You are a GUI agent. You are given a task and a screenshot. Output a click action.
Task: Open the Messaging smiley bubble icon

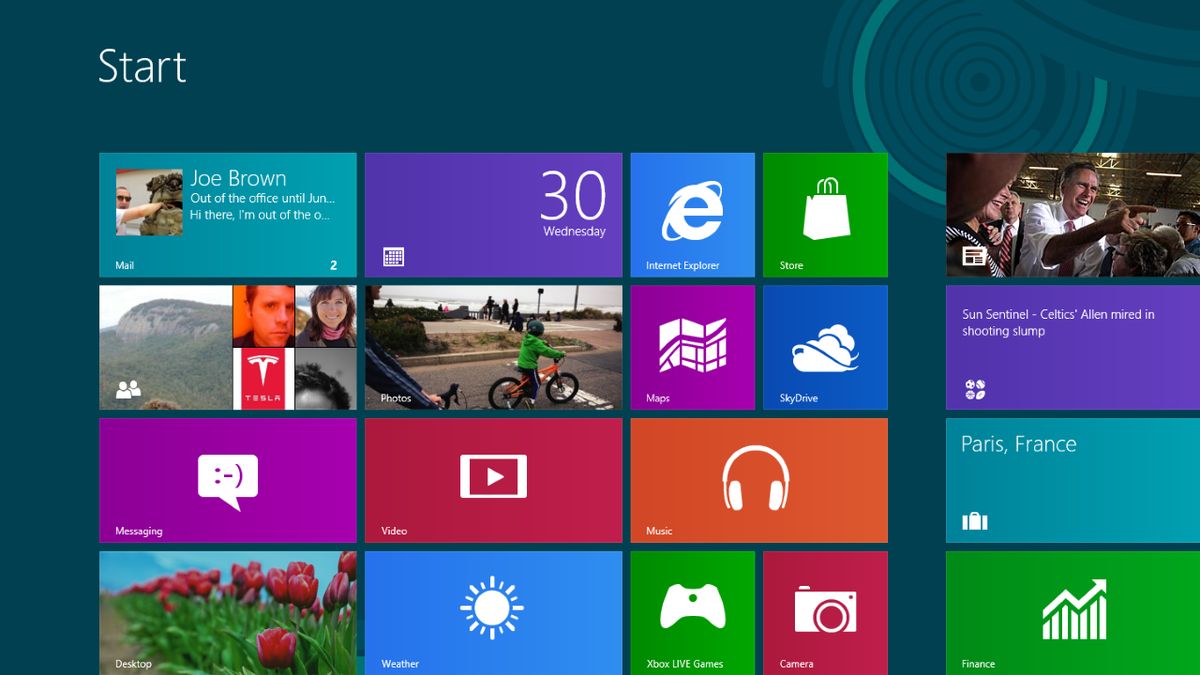click(x=228, y=482)
